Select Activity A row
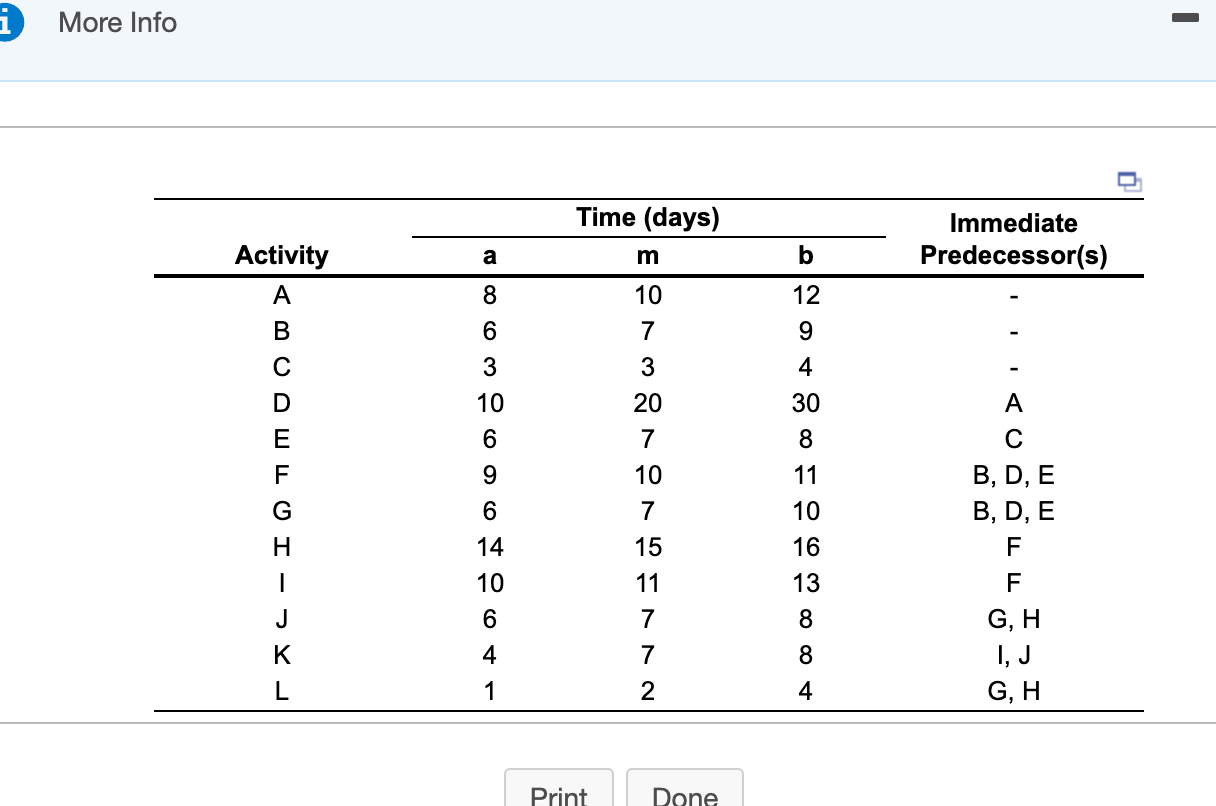 coord(281,295)
